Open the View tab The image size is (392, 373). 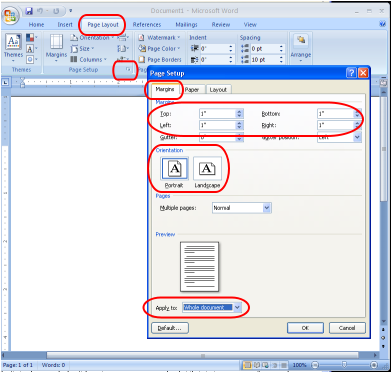pos(250,25)
